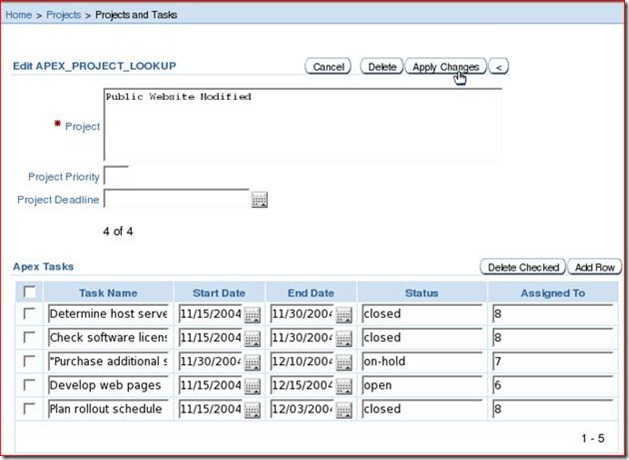Sort by Start Date column header

(x=219, y=293)
